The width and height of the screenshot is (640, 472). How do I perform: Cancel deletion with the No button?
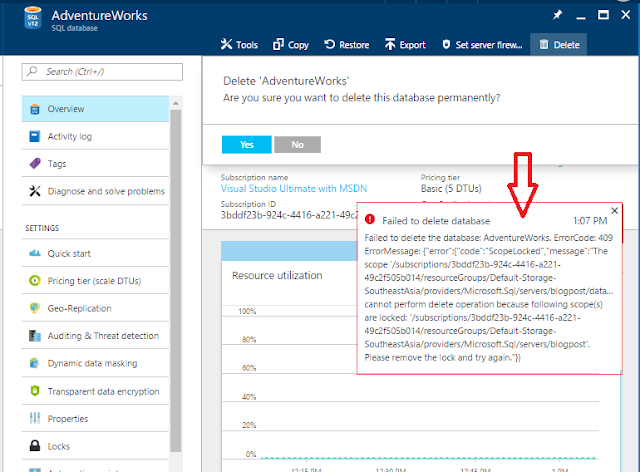coord(298,145)
